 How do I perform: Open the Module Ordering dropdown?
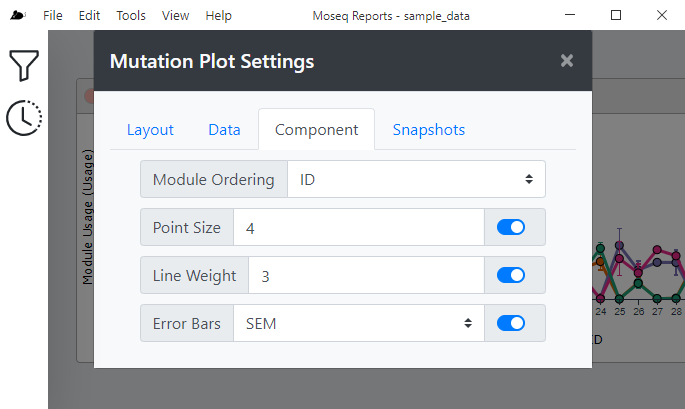pos(416,179)
